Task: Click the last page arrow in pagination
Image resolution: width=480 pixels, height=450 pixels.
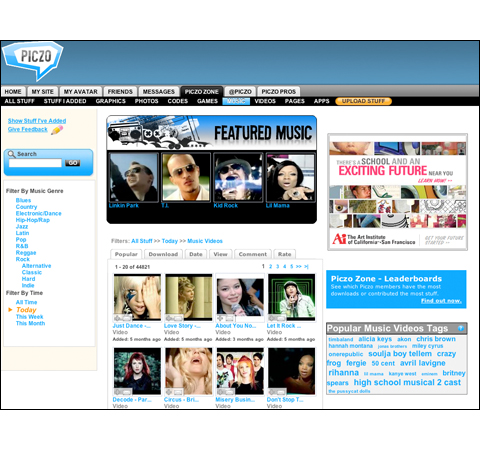Action: pos(306,266)
